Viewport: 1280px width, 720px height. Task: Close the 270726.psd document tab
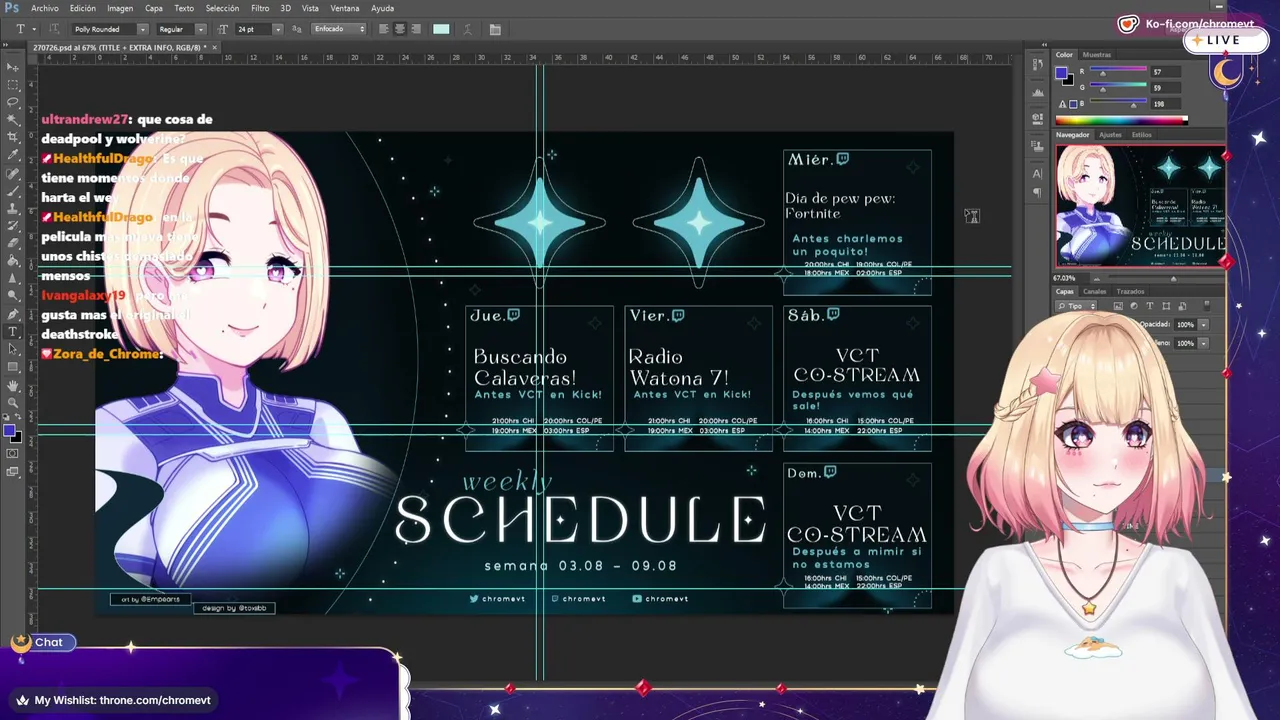pyautogui.click(x=213, y=47)
